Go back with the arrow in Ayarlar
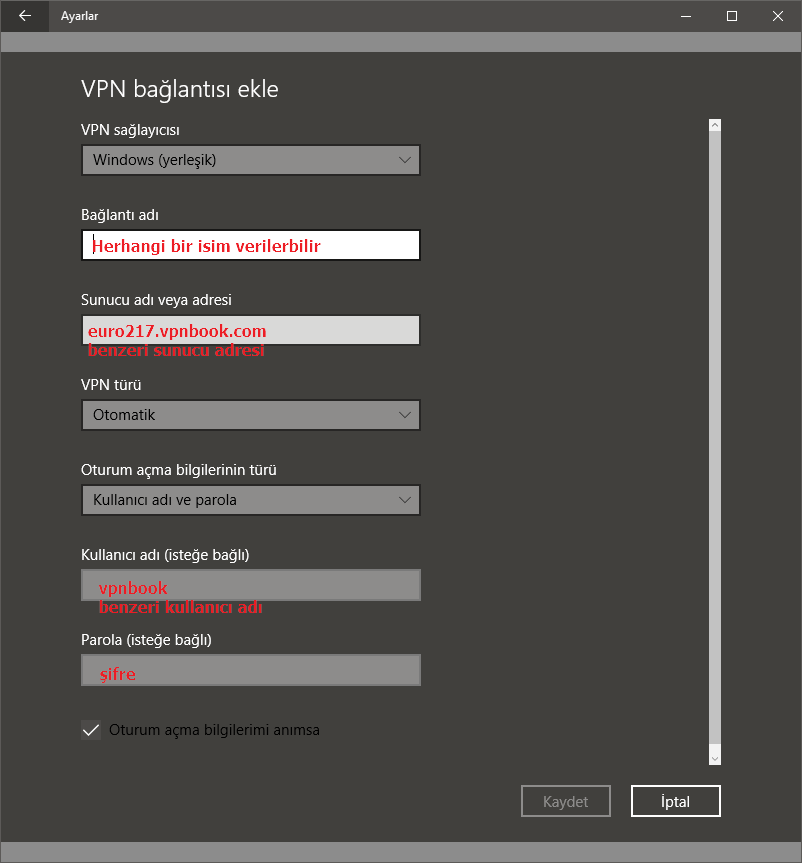802x863 pixels. click(25, 16)
